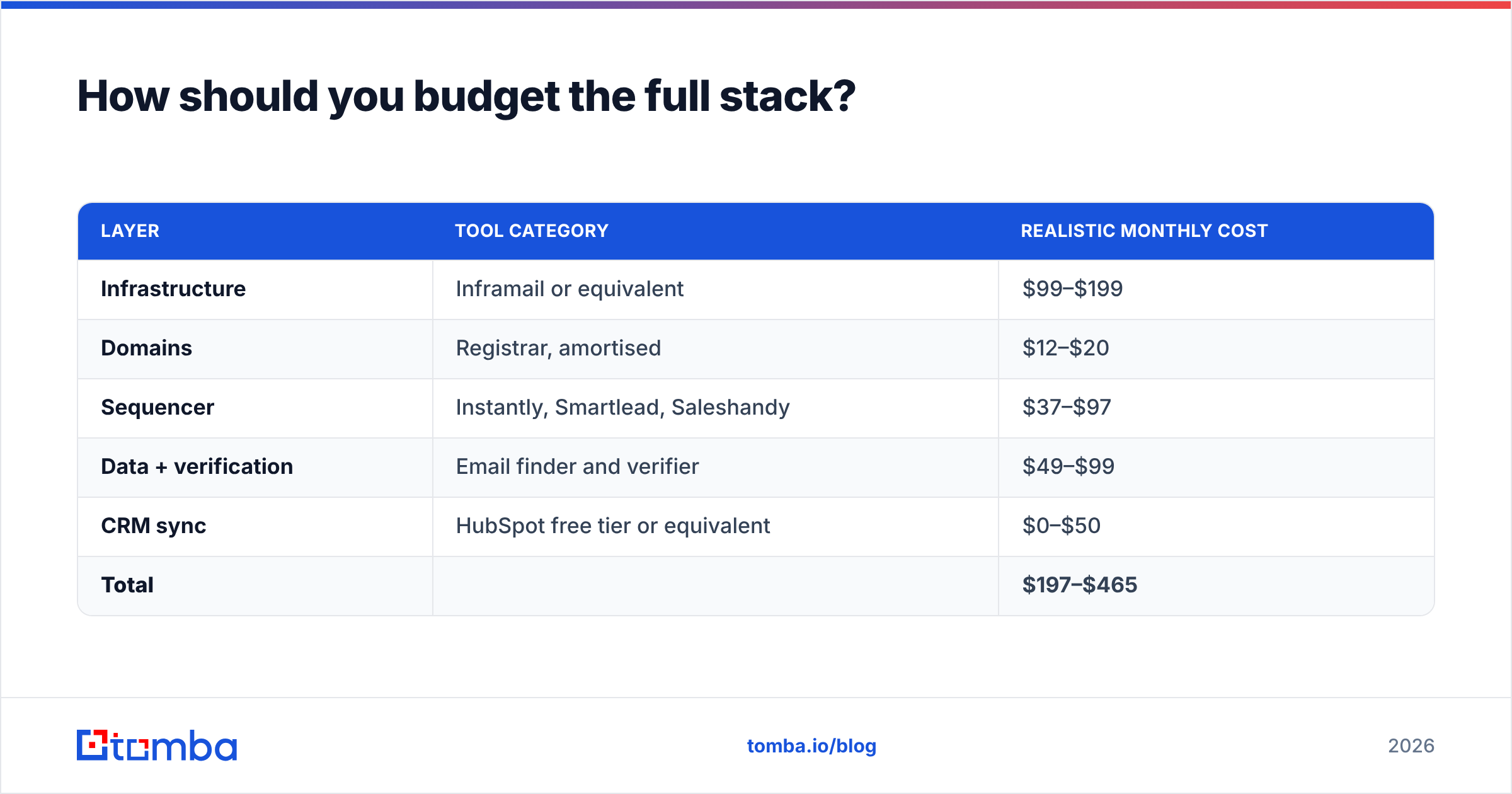Select the Sequencer row label
This screenshot has height=794, width=1512.
(x=157, y=408)
